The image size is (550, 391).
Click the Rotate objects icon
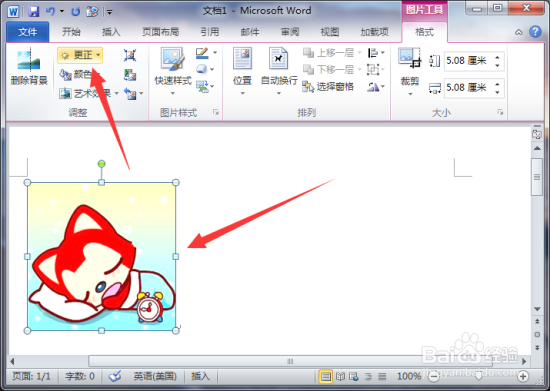point(373,86)
